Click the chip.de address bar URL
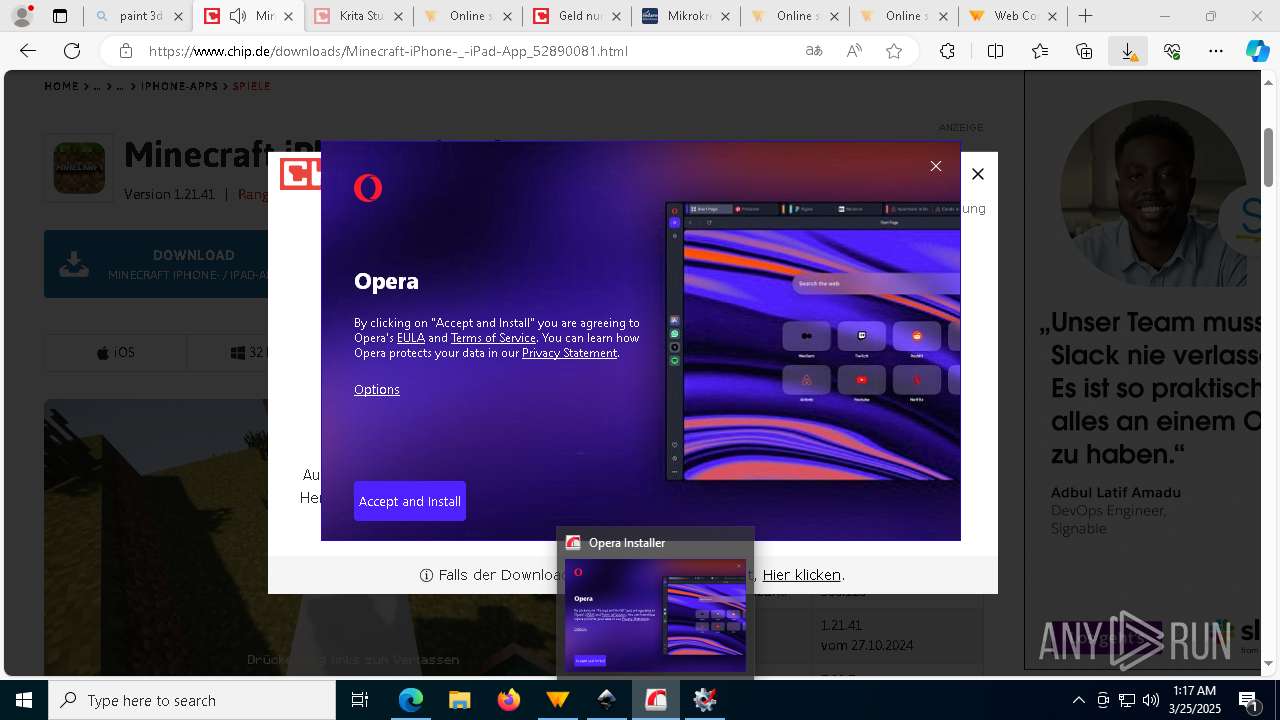 pos(388,51)
